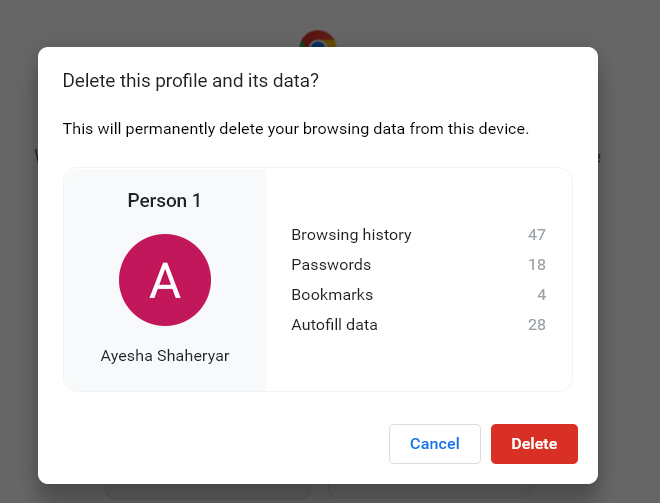Select the Person 1 profile name
Image resolution: width=660 pixels, height=503 pixels.
click(165, 201)
